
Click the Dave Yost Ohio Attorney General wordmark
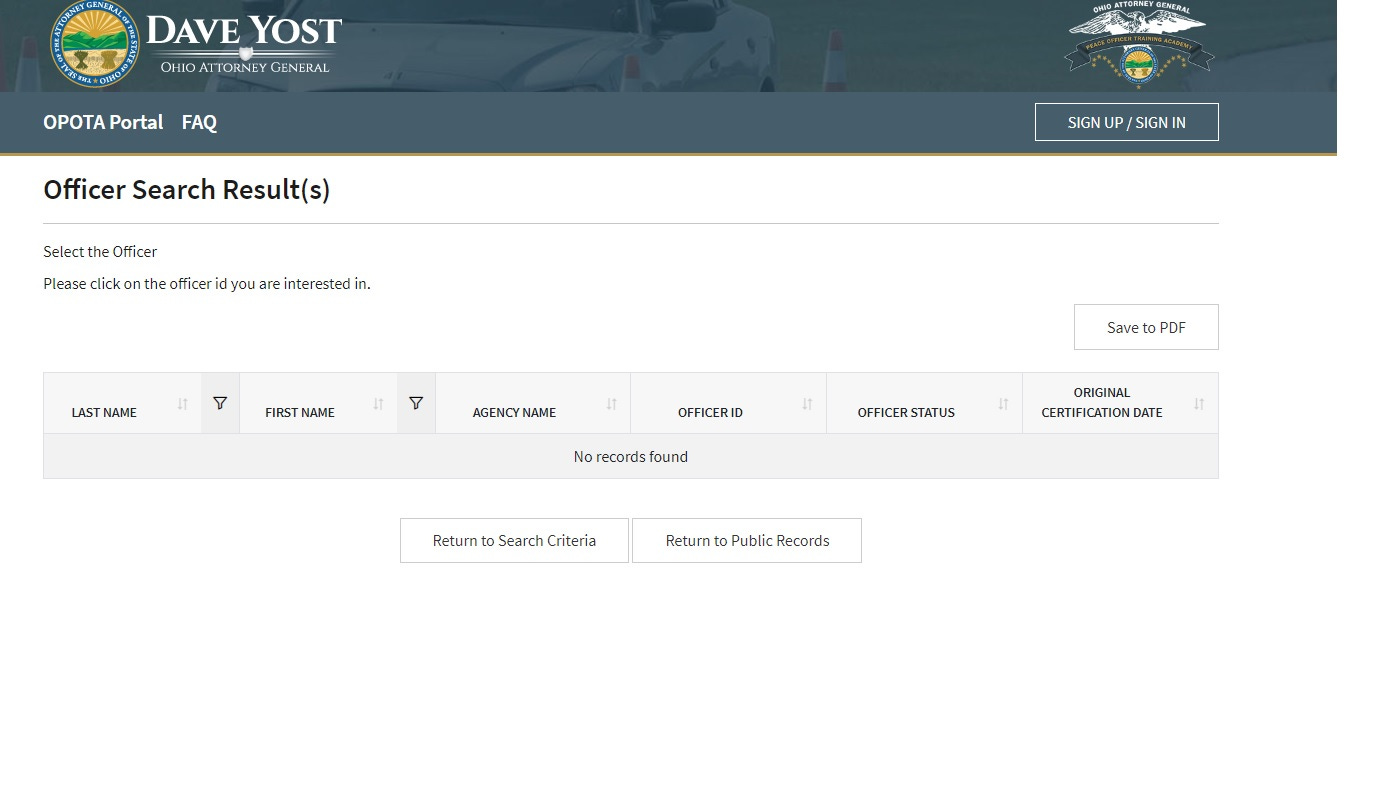pyautogui.click(x=244, y=44)
